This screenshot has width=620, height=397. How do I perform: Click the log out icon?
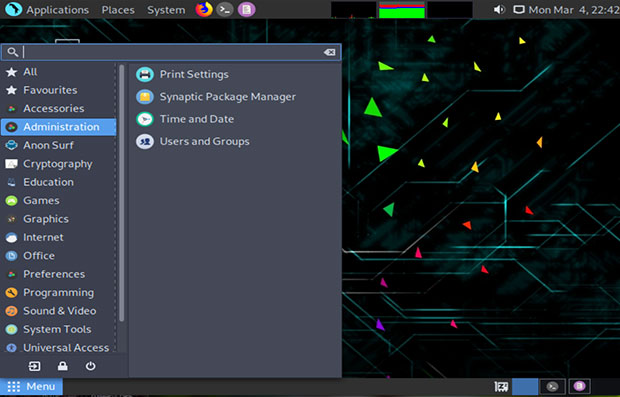point(34,366)
